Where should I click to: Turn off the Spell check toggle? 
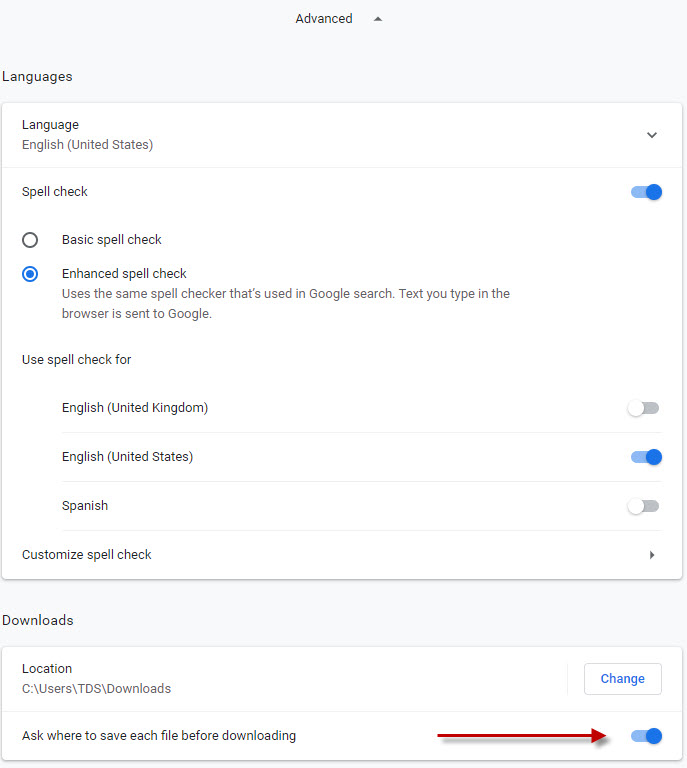pos(646,192)
